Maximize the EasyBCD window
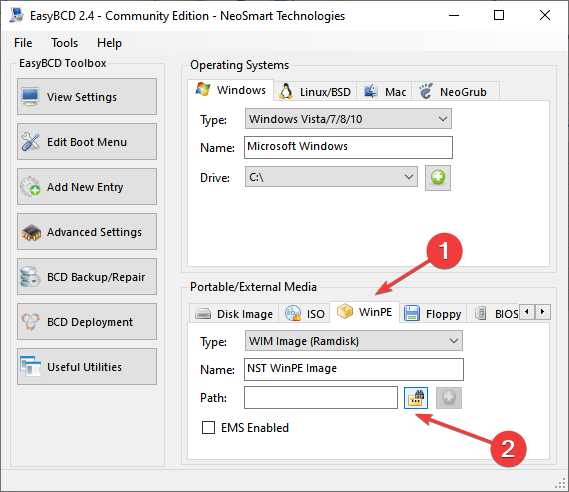569x492 pixels. tap(499, 15)
